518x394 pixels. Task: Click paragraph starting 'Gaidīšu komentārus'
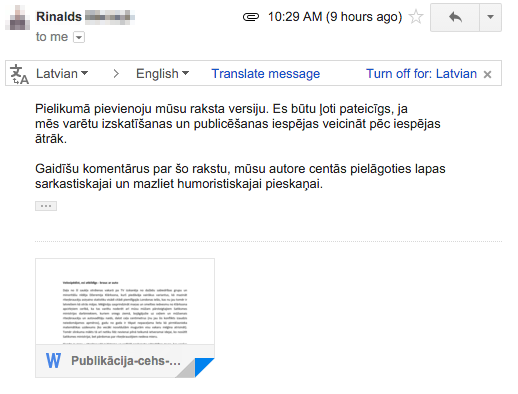click(x=240, y=176)
